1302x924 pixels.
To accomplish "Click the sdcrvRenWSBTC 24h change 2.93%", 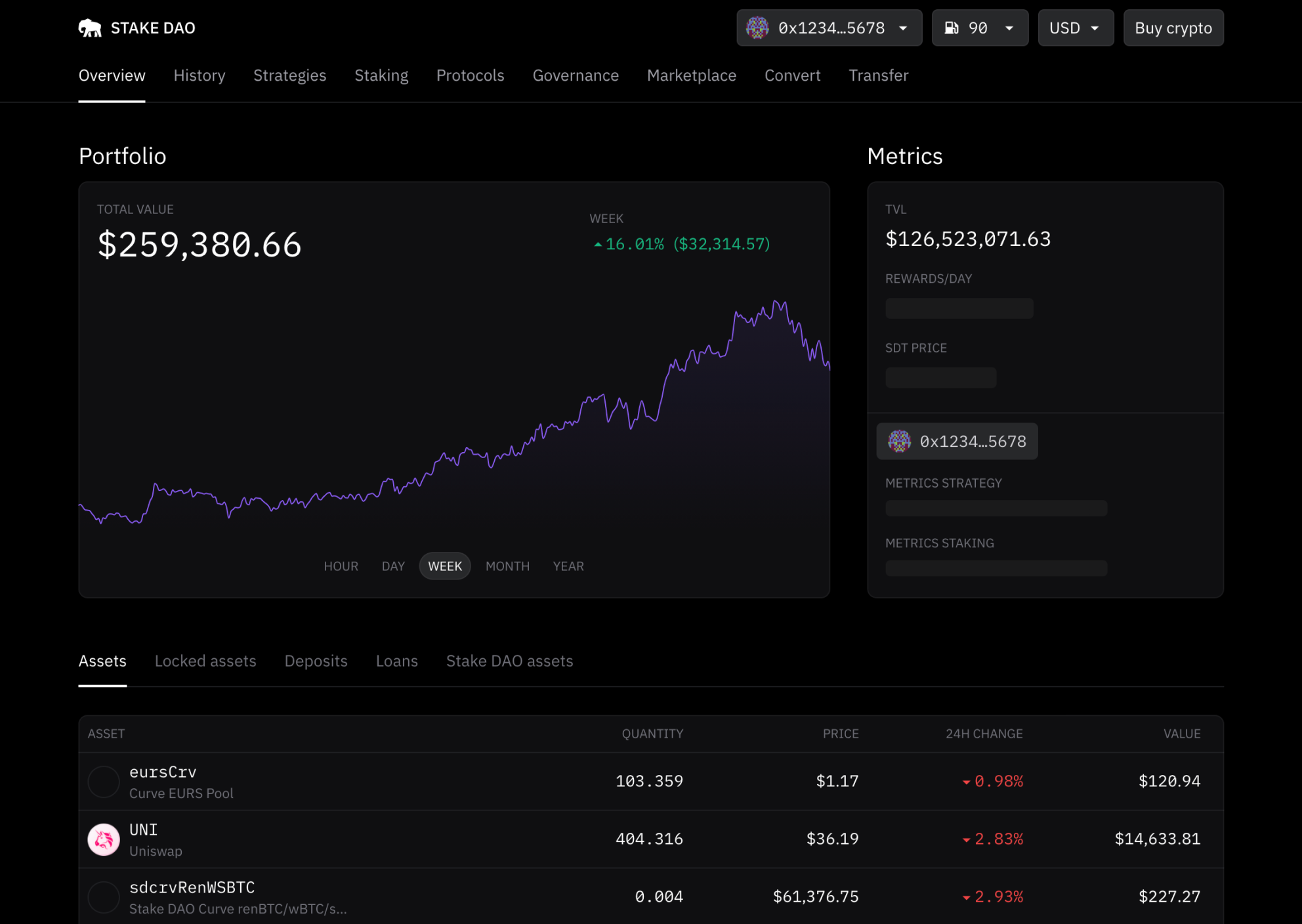I will [x=993, y=896].
